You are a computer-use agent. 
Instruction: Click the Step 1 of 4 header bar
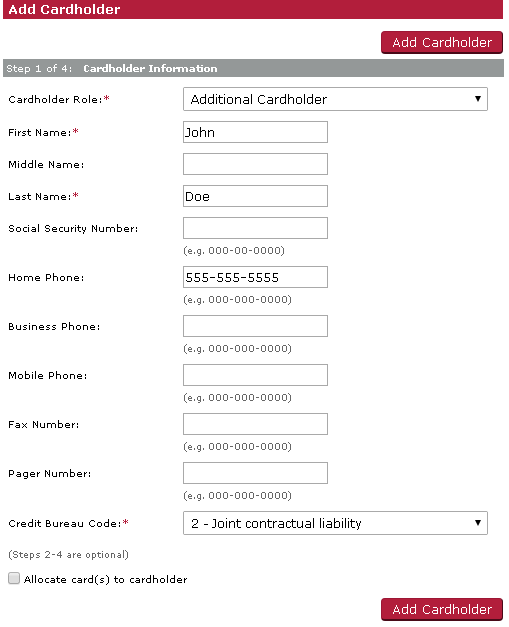pos(253,68)
